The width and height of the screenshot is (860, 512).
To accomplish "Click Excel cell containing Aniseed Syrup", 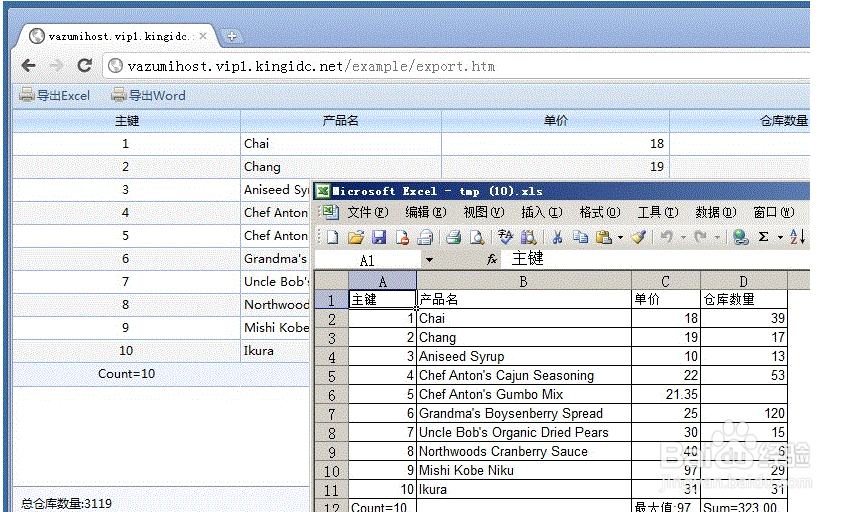I will 524,356.
